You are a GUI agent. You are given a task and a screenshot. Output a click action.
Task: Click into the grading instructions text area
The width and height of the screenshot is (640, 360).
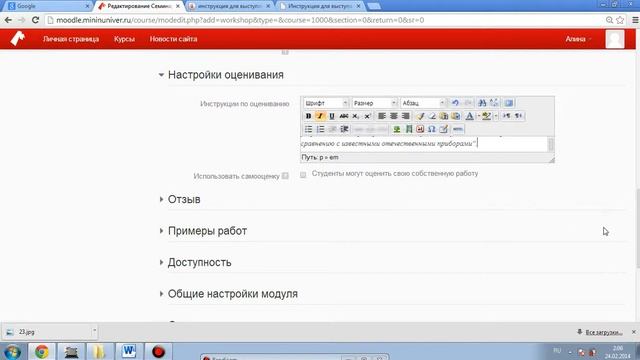tap(424, 144)
